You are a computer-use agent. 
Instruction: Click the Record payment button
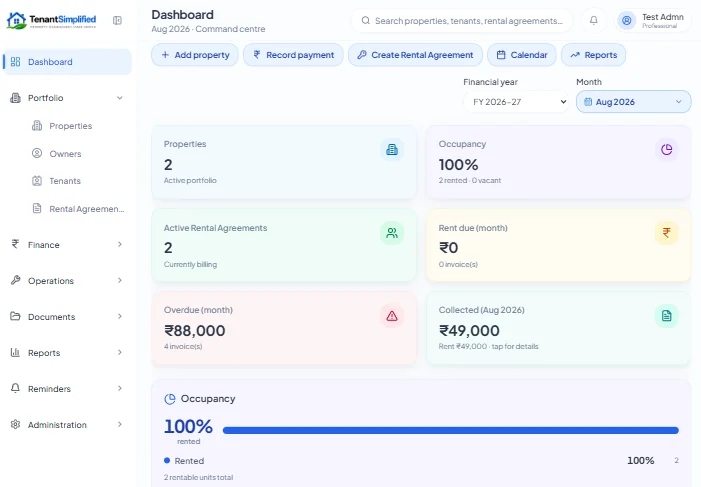pos(293,55)
